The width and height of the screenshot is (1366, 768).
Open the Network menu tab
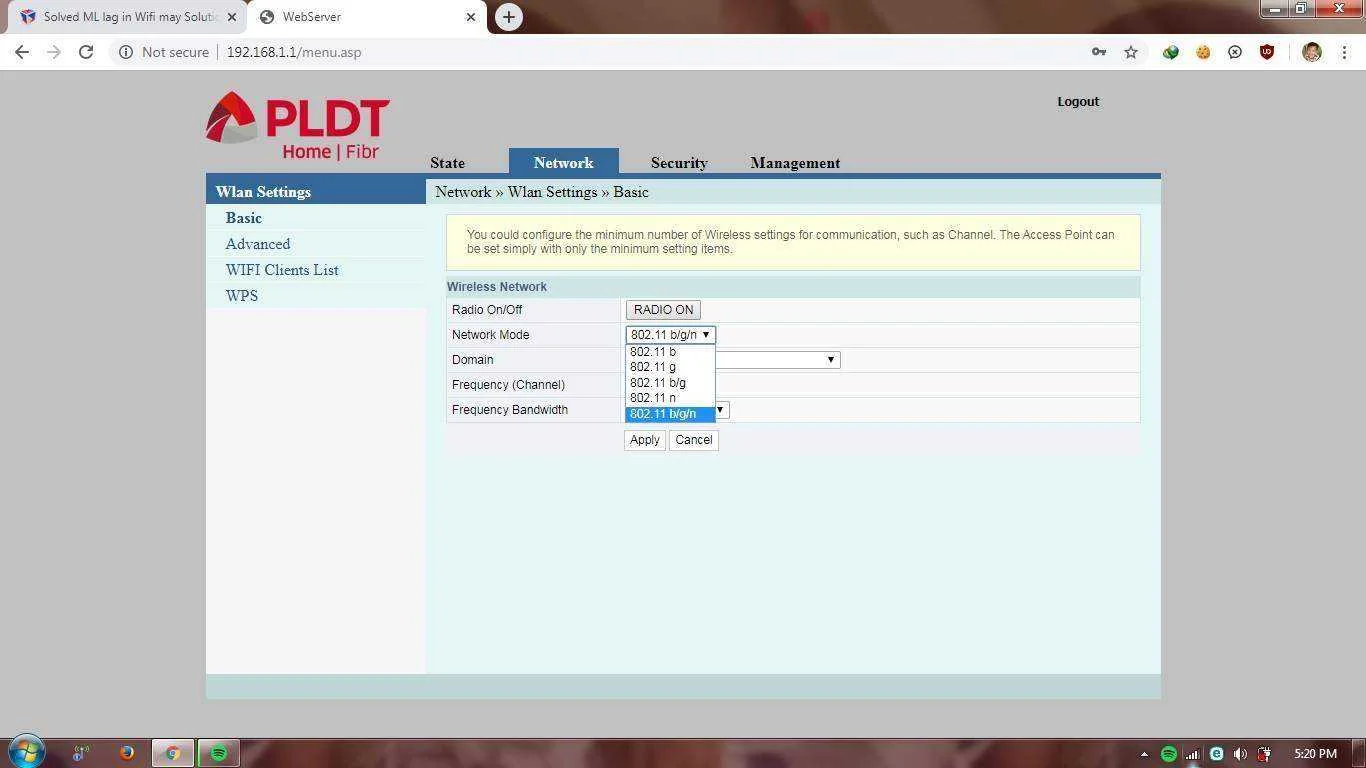pos(563,162)
